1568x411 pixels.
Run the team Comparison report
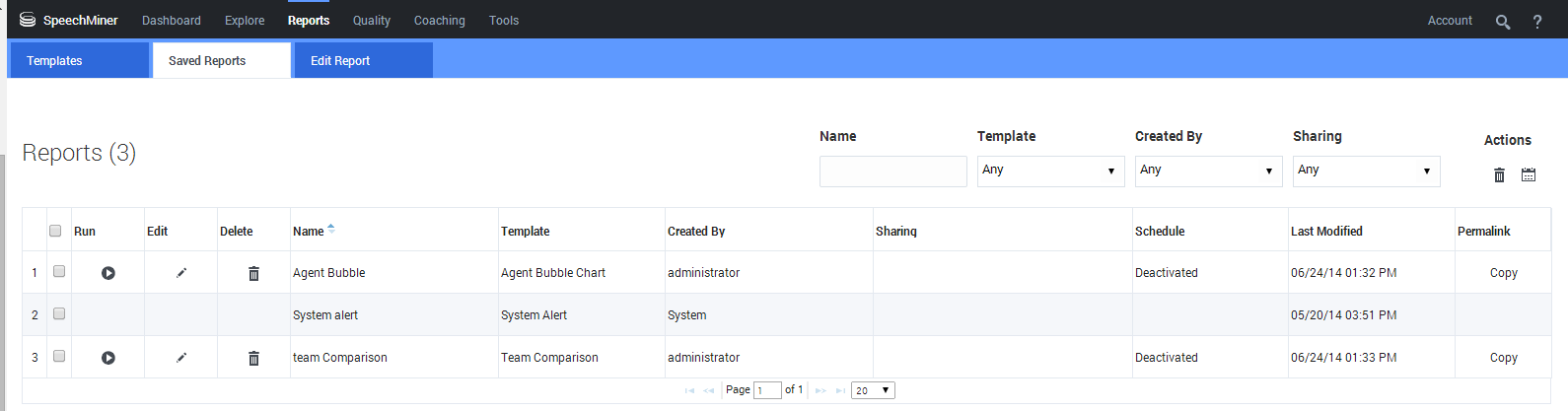(108, 358)
